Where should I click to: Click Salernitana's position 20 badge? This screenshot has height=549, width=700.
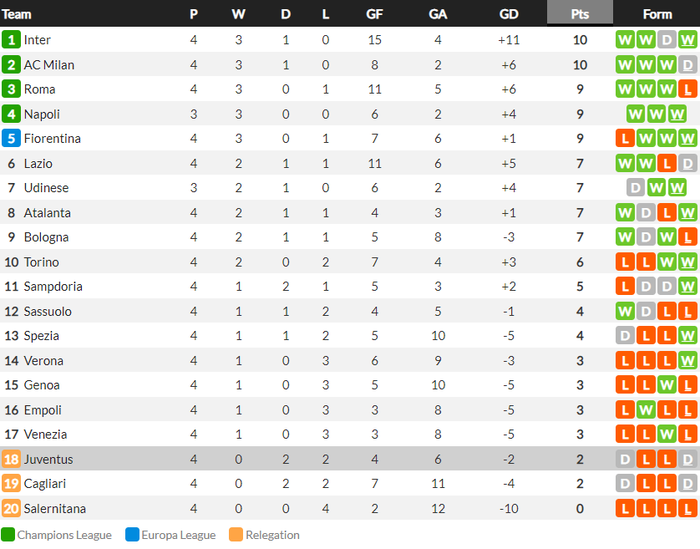click(11, 508)
